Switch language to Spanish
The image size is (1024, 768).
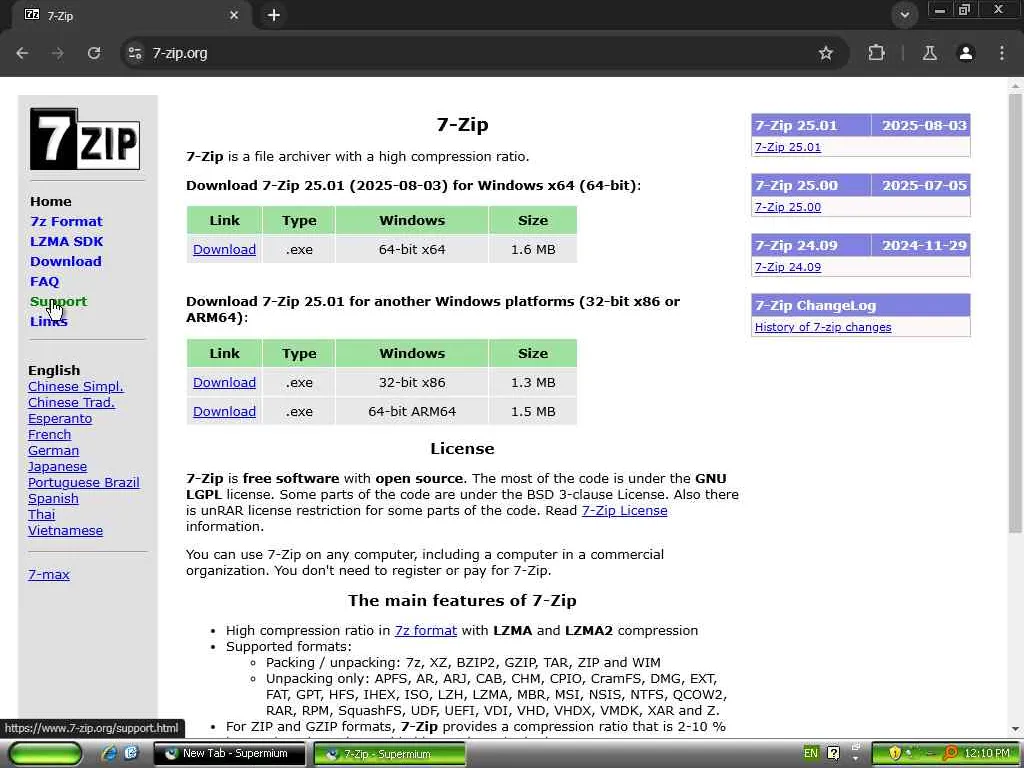(x=53, y=498)
